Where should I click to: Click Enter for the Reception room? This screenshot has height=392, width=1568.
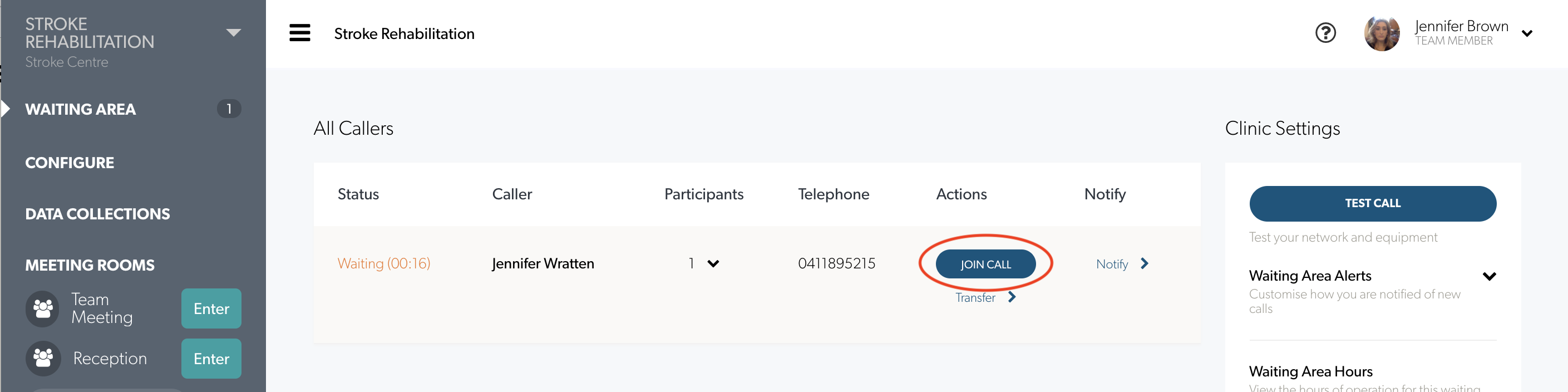211,359
